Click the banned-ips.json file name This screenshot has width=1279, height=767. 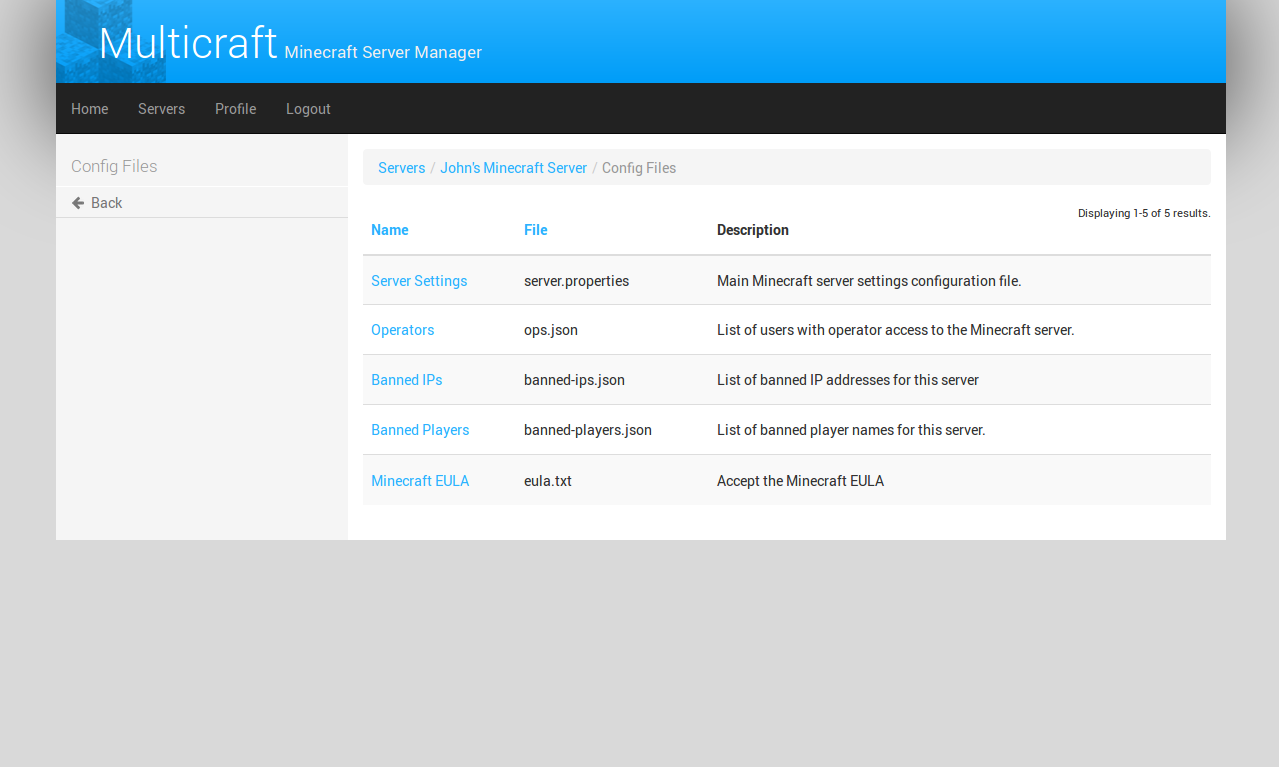tap(574, 380)
